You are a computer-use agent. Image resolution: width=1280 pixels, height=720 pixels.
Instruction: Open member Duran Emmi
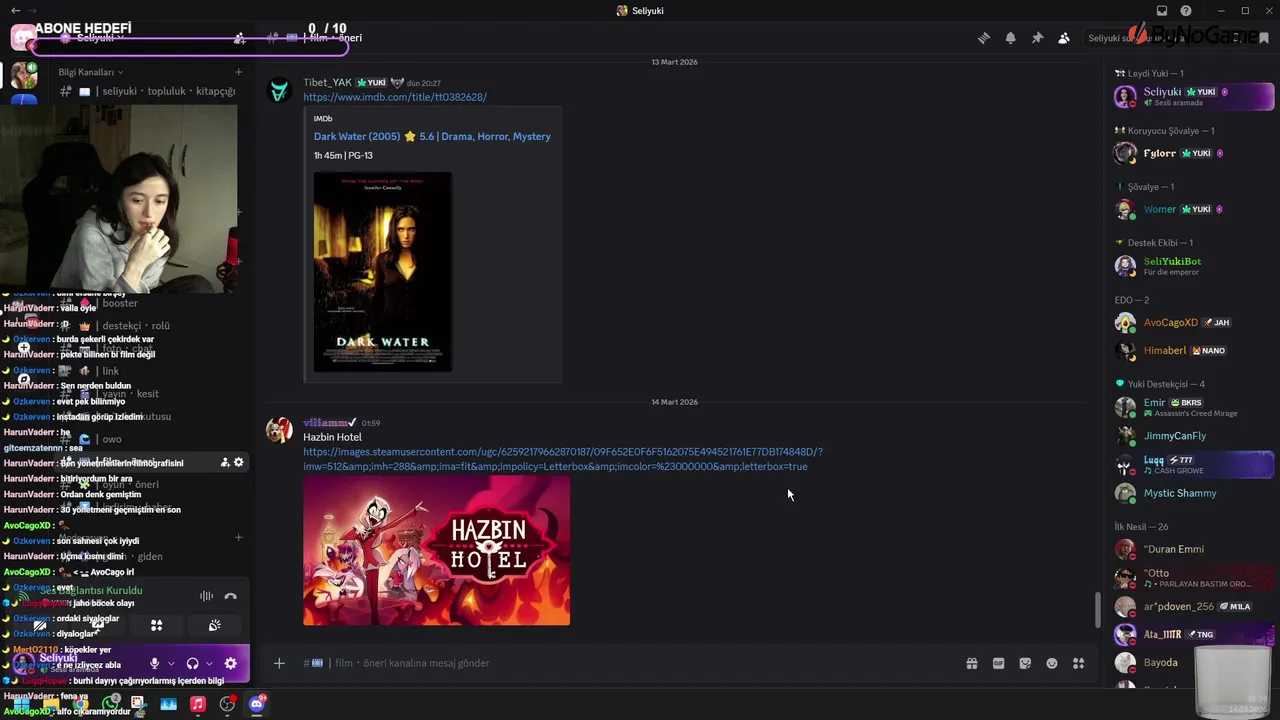coord(1193,549)
